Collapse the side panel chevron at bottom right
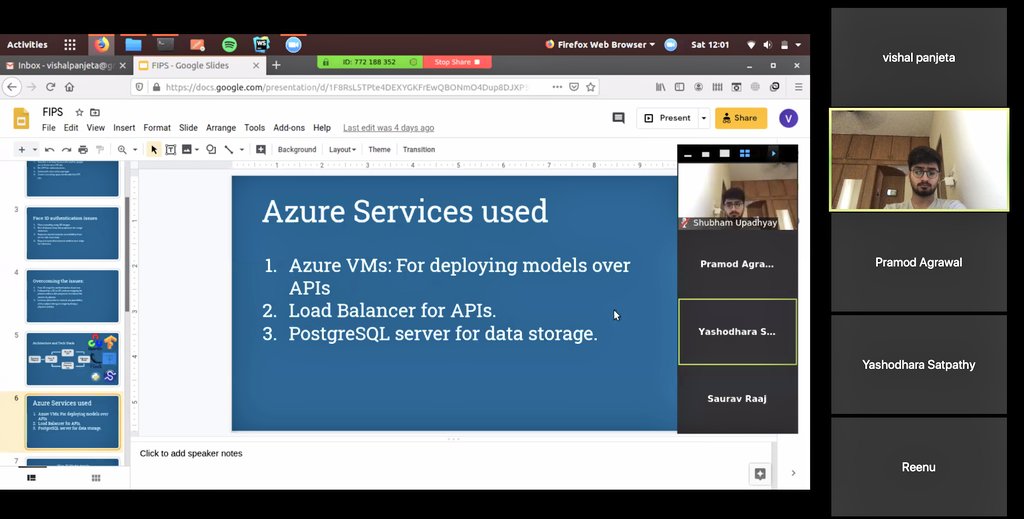The image size is (1024, 519). (x=793, y=473)
